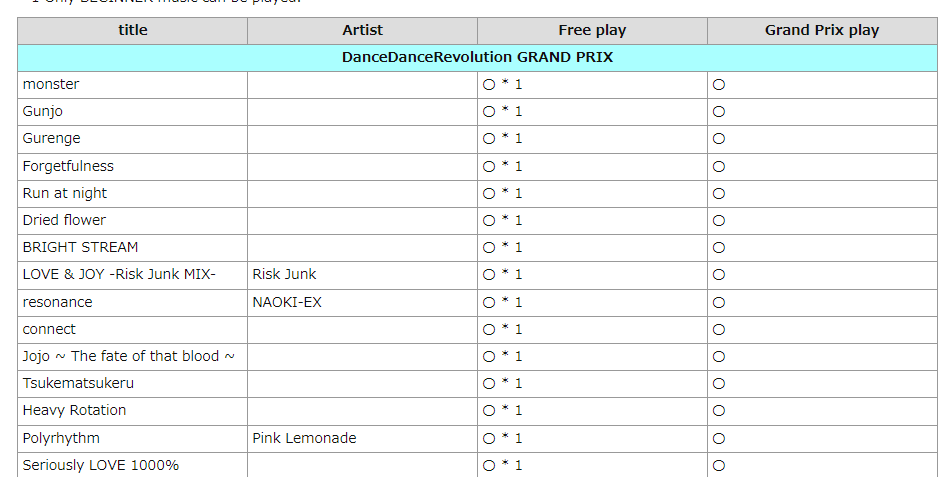Click the artist name NAOKI-EX

(287, 302)
